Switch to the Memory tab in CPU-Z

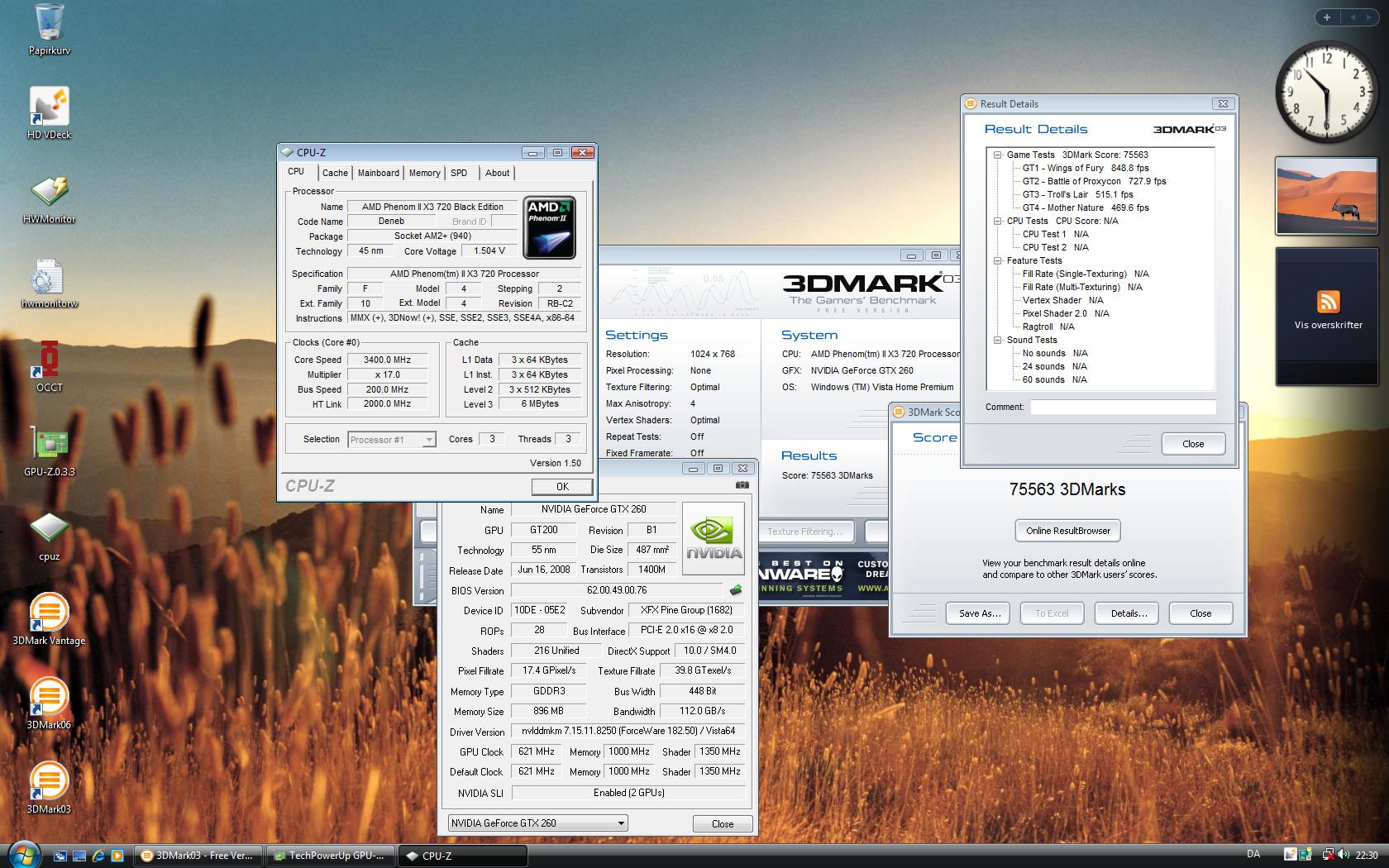[x=424, y=173]
